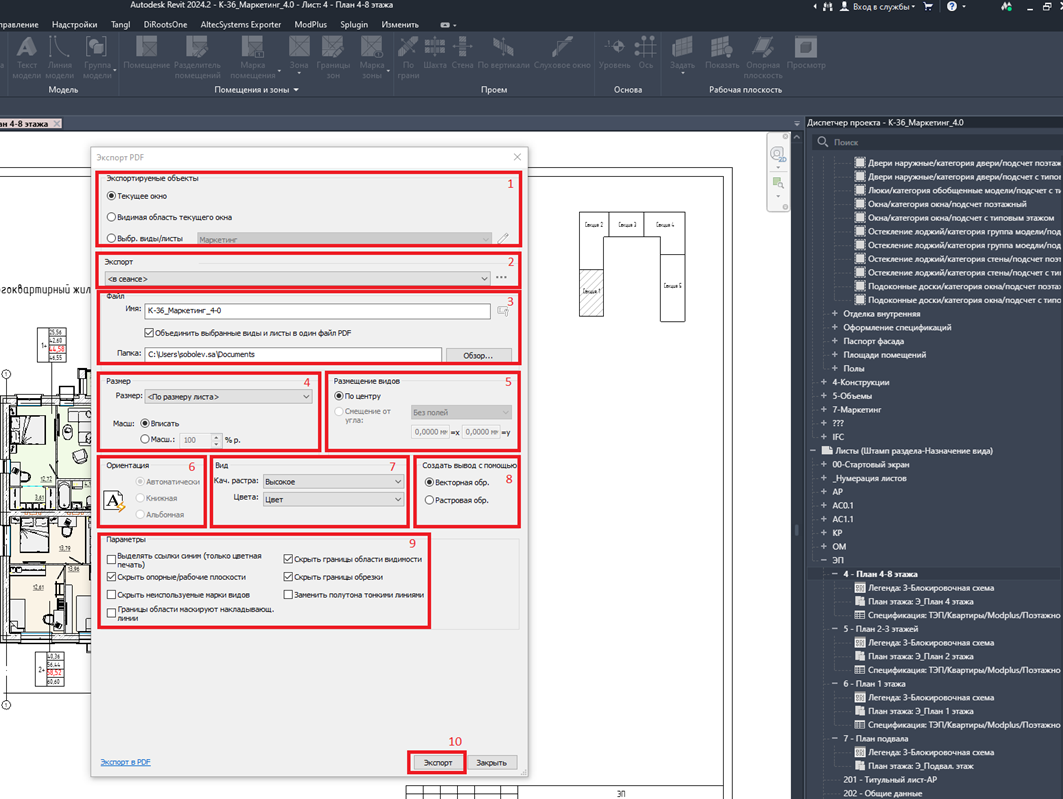The width and height of the screenshot is (1063, 799).
Task: Enable Hide unreferenced view tags checkbox
Action: point(112,594)
